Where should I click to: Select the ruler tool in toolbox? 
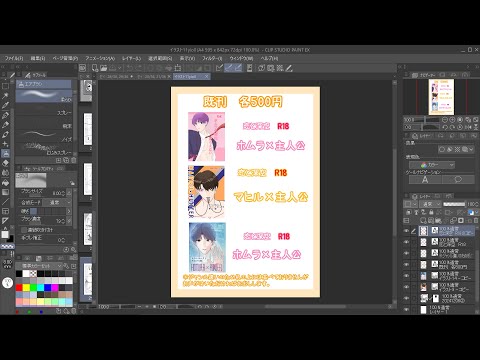click(x=5, y=221)
